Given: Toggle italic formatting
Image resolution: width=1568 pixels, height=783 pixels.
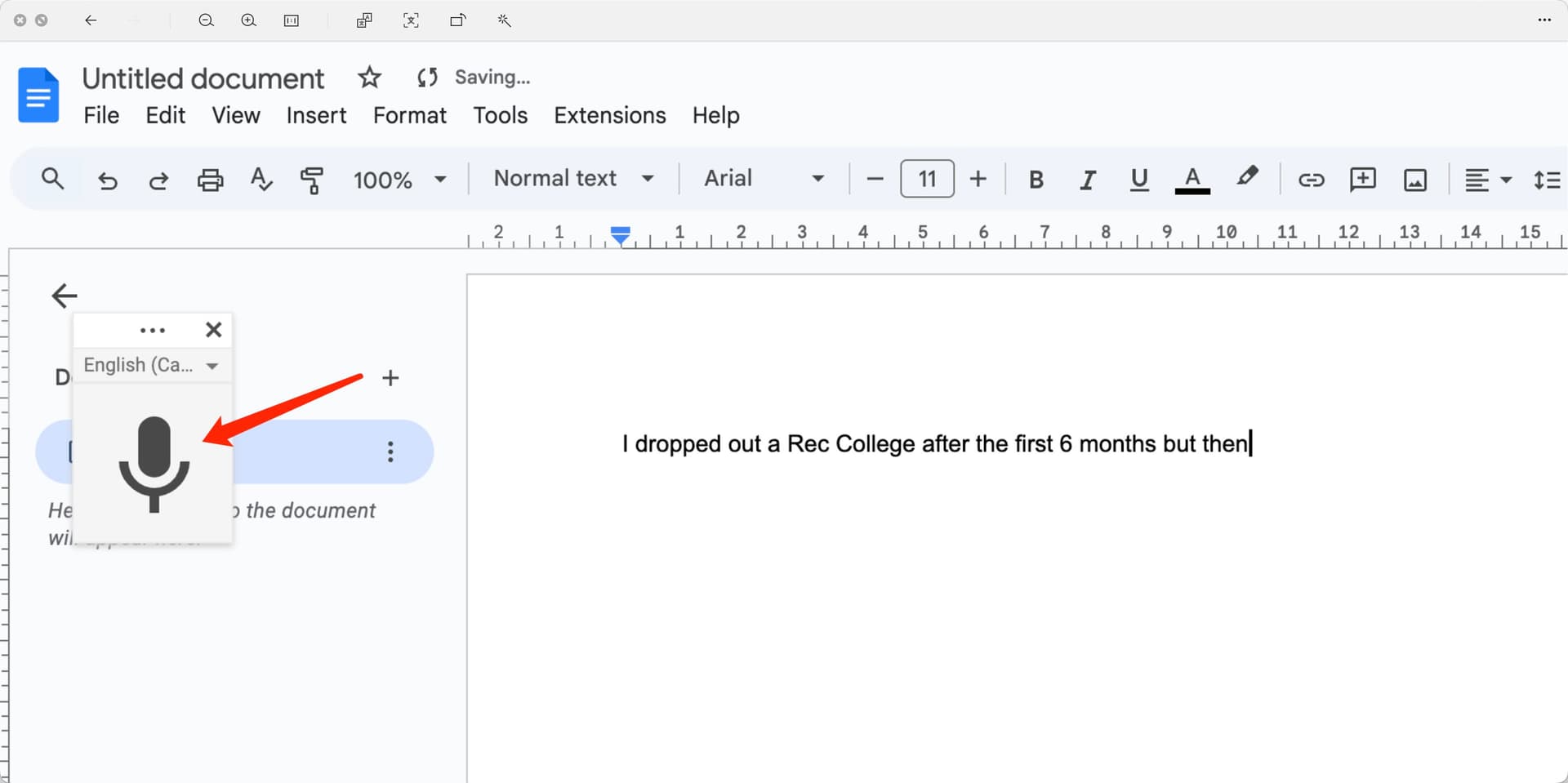Looking at the screenshot, I should tap(1087, 179).
